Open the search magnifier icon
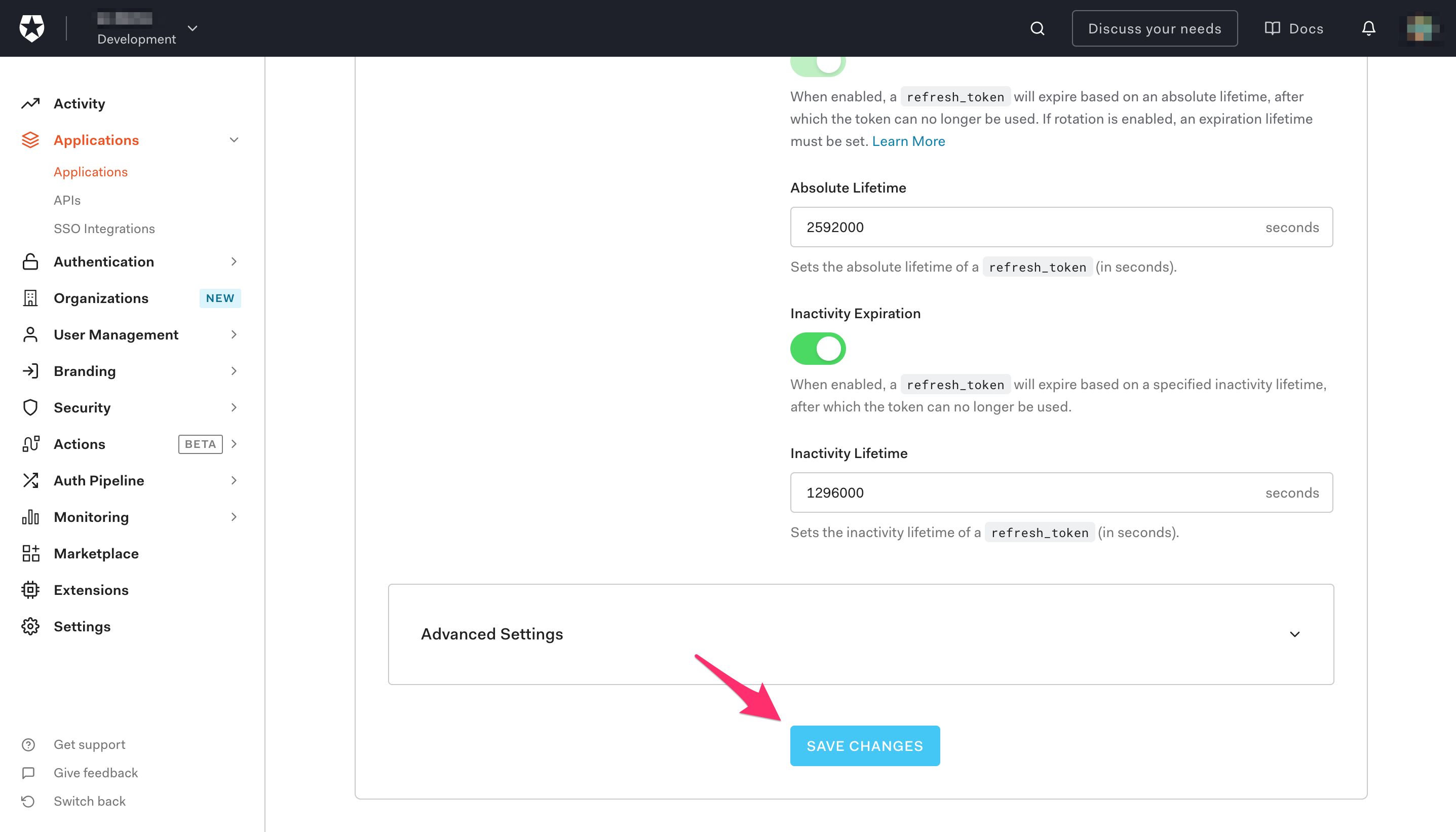 pyautogui.click(x=1038, y=28)
